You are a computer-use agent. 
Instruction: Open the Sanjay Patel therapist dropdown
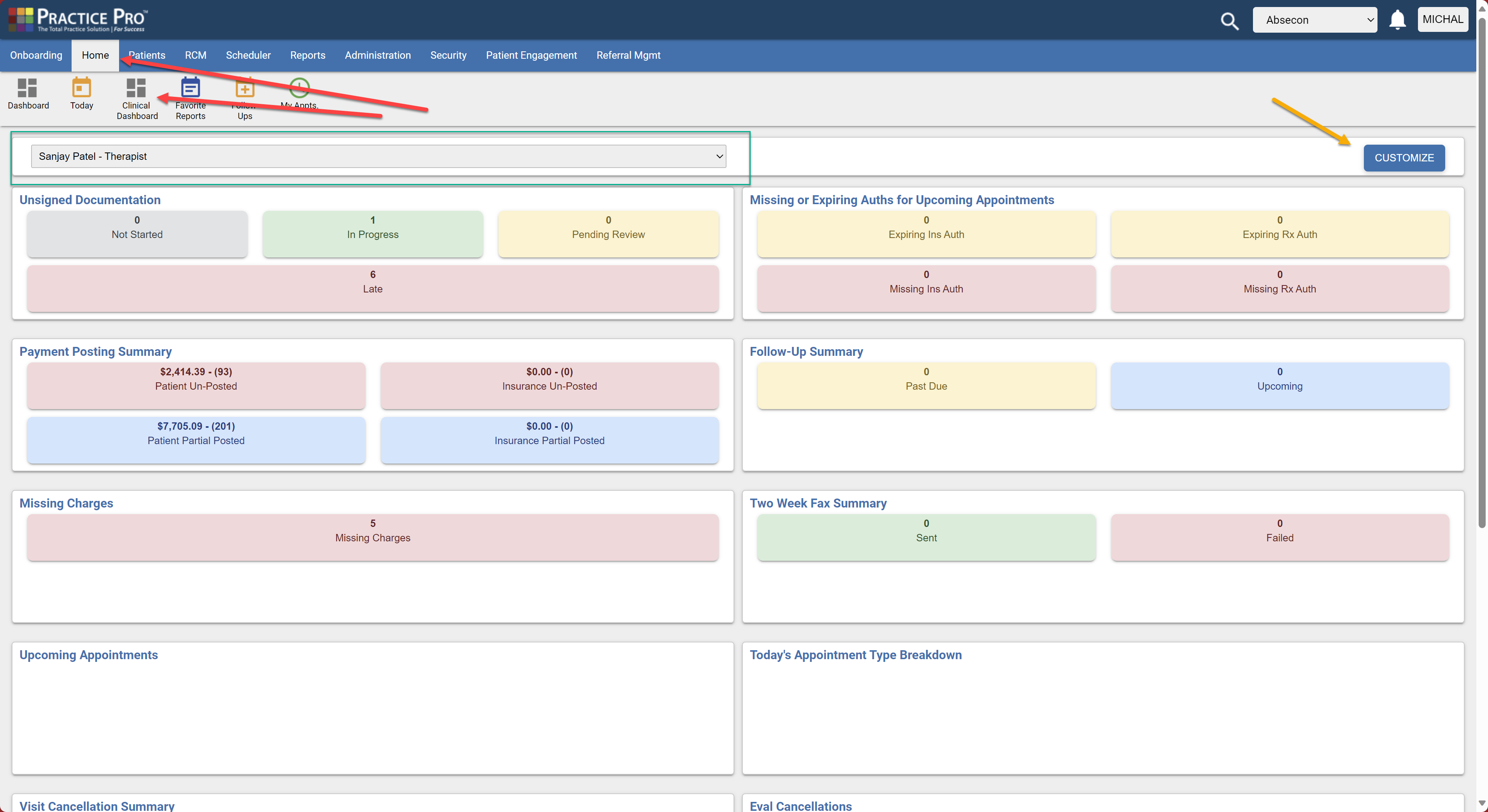pos(378,156)
